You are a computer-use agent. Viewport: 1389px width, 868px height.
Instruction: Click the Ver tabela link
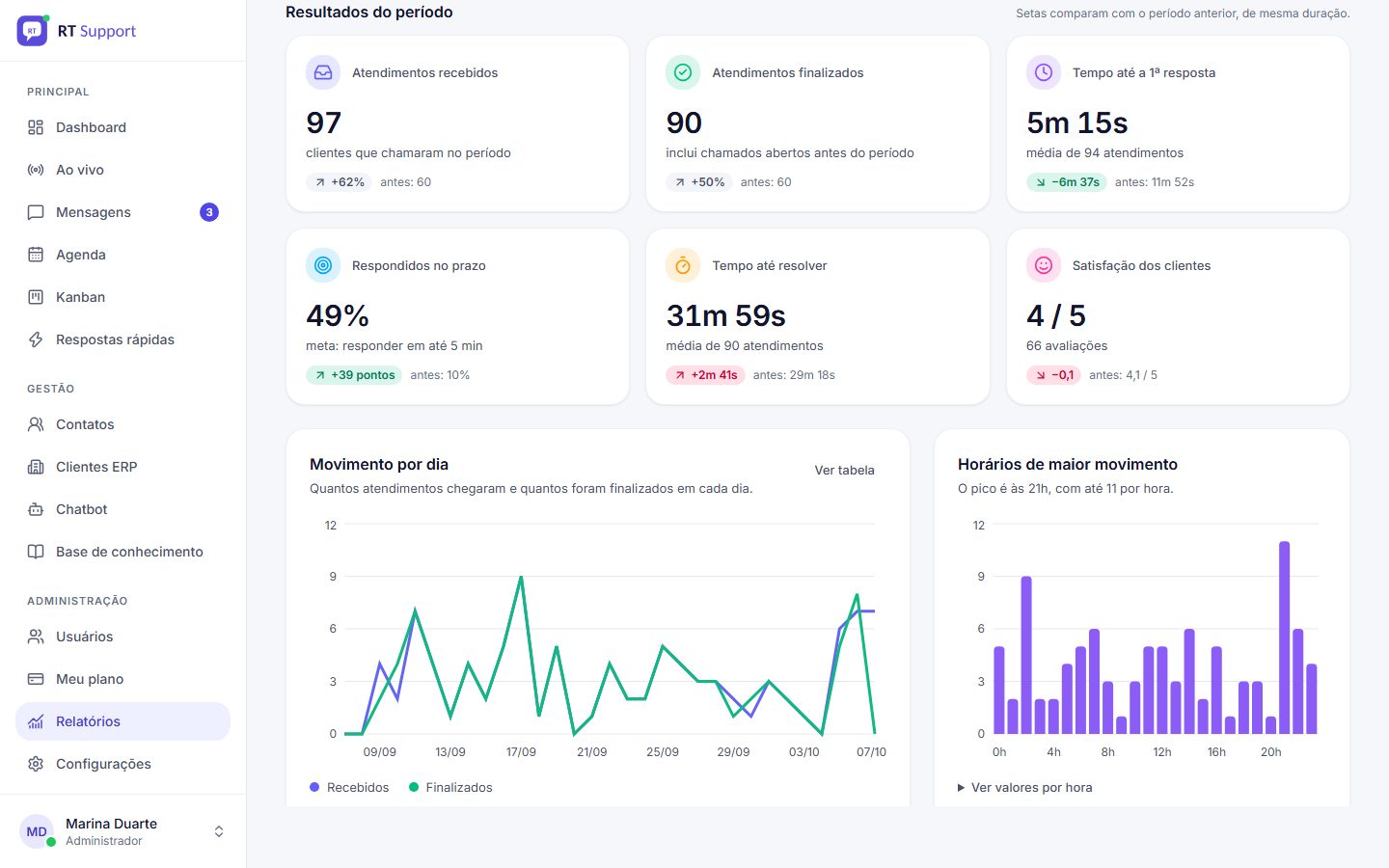(x=844, y=471)
